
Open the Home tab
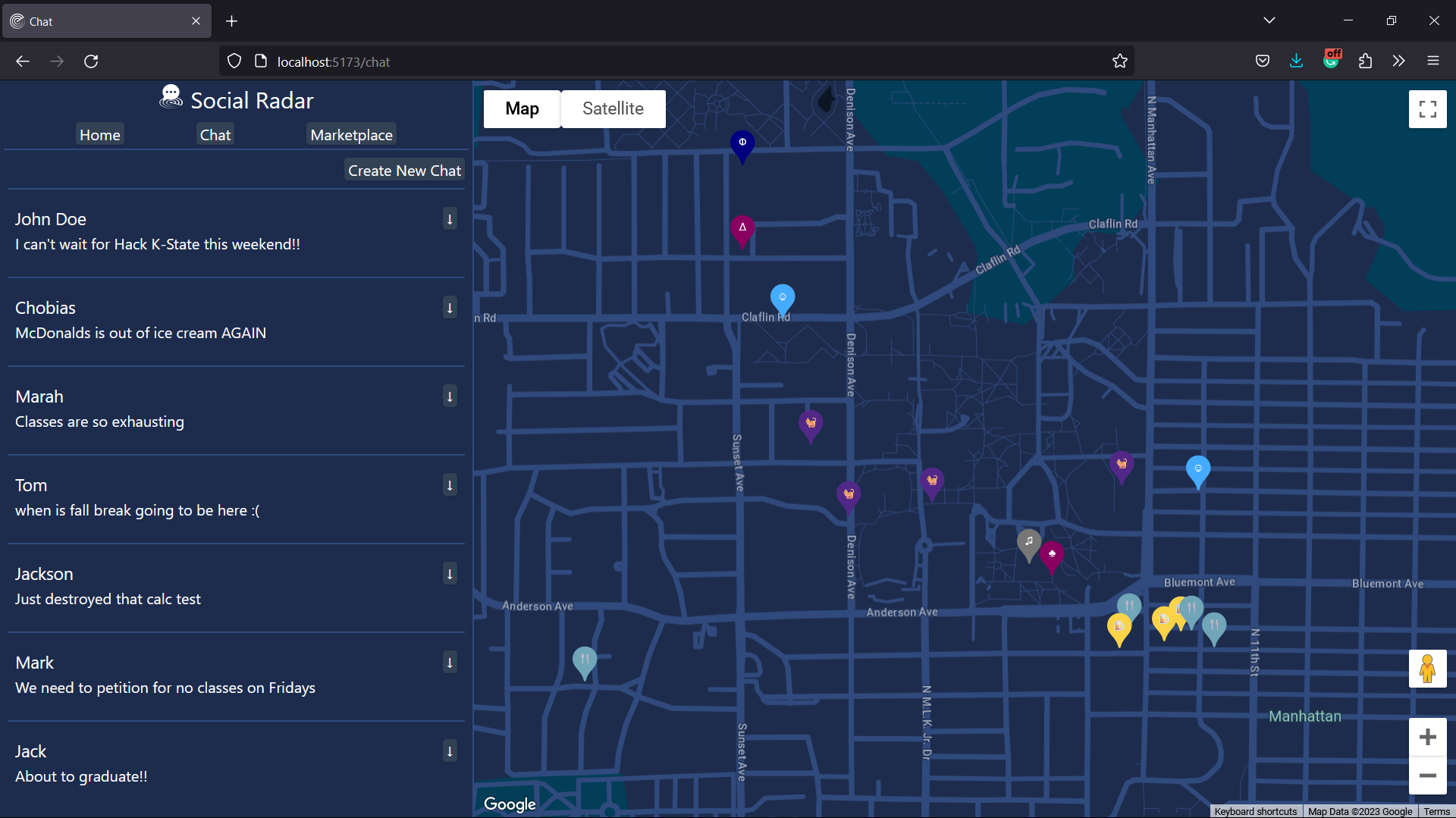pos(99,134)
